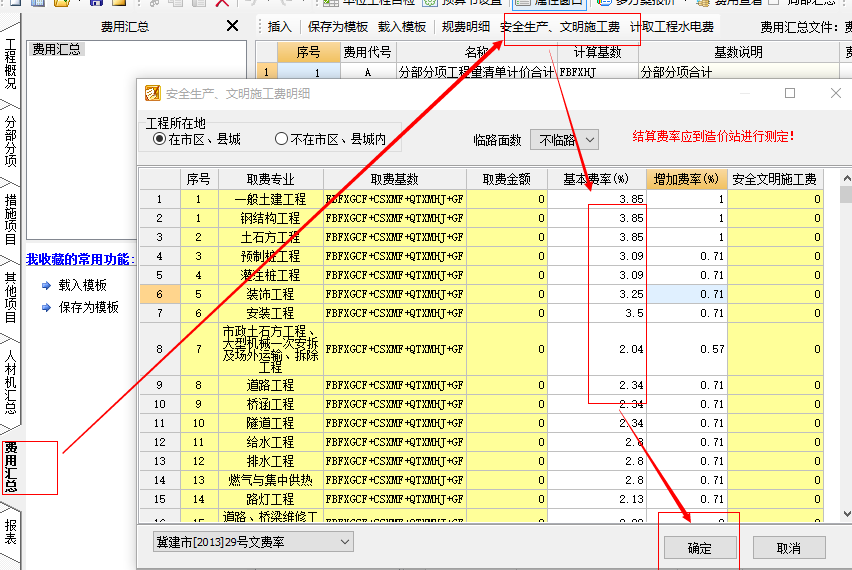Click the 0.57 added rate cell
The image size is (852, 570).
tap(687, 349)
